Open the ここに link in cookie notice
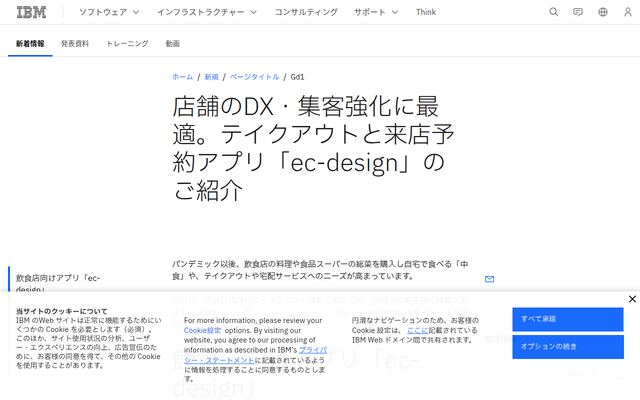Image resolution: width=640 pixels, height=400 pixels. [x=418, y=330]
